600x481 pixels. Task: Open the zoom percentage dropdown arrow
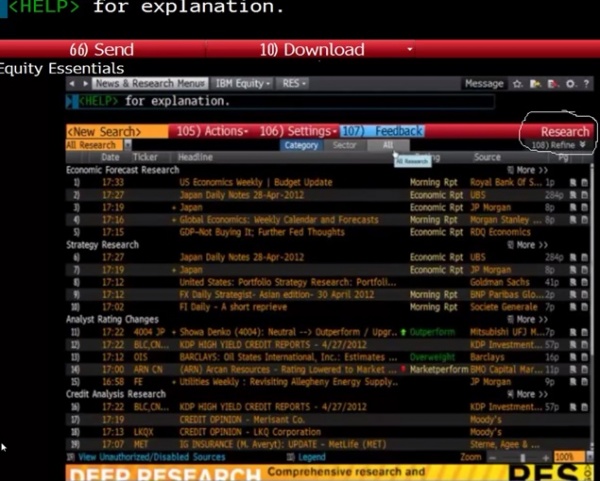click(589, 457)
